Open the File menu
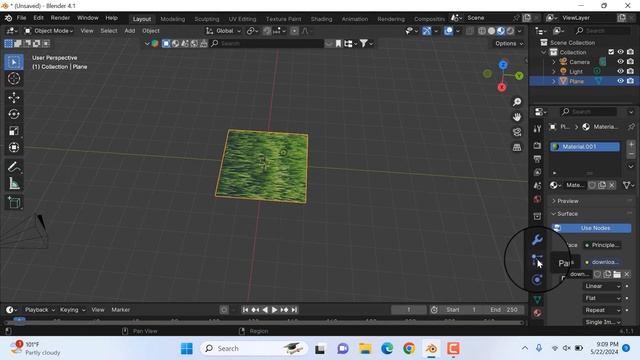This screenshot has width=640, height=360. (21, 18)
